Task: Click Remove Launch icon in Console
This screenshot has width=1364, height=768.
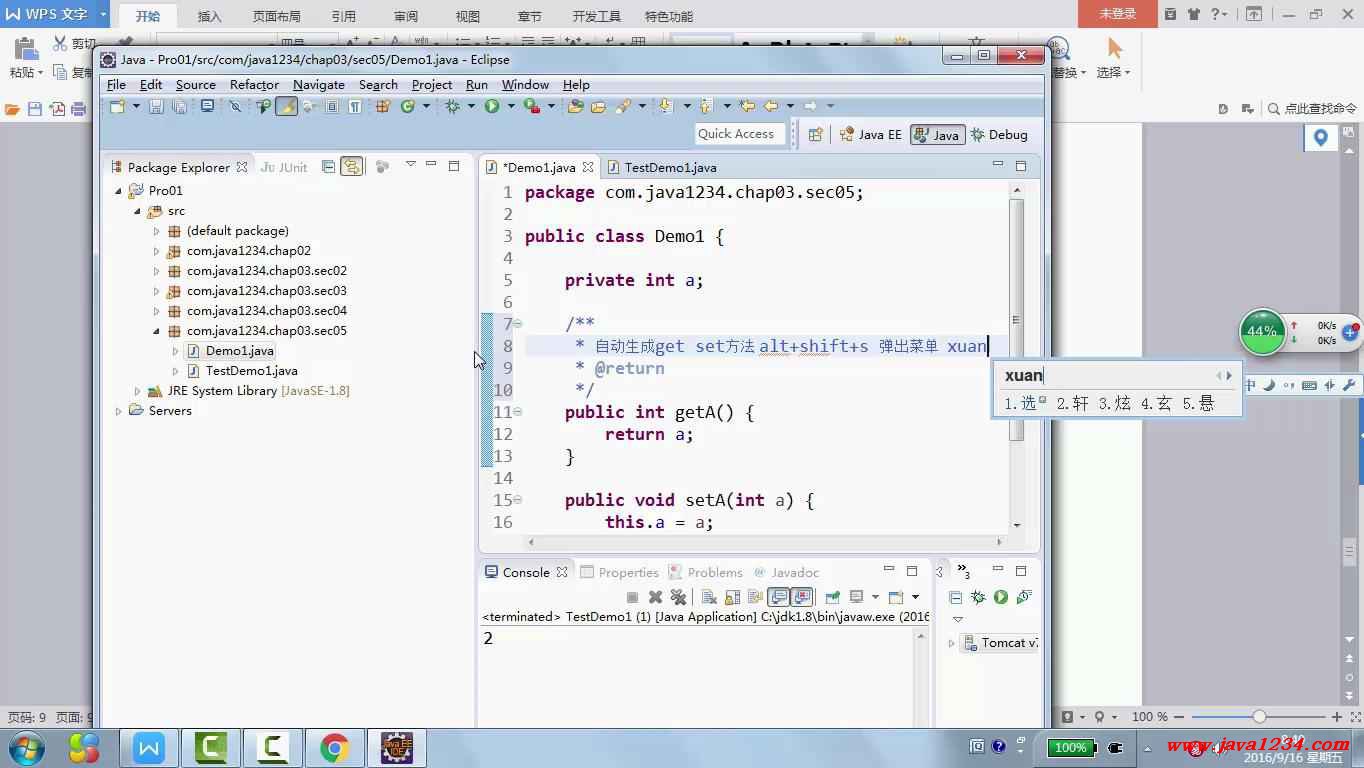Action: [655, 597]
